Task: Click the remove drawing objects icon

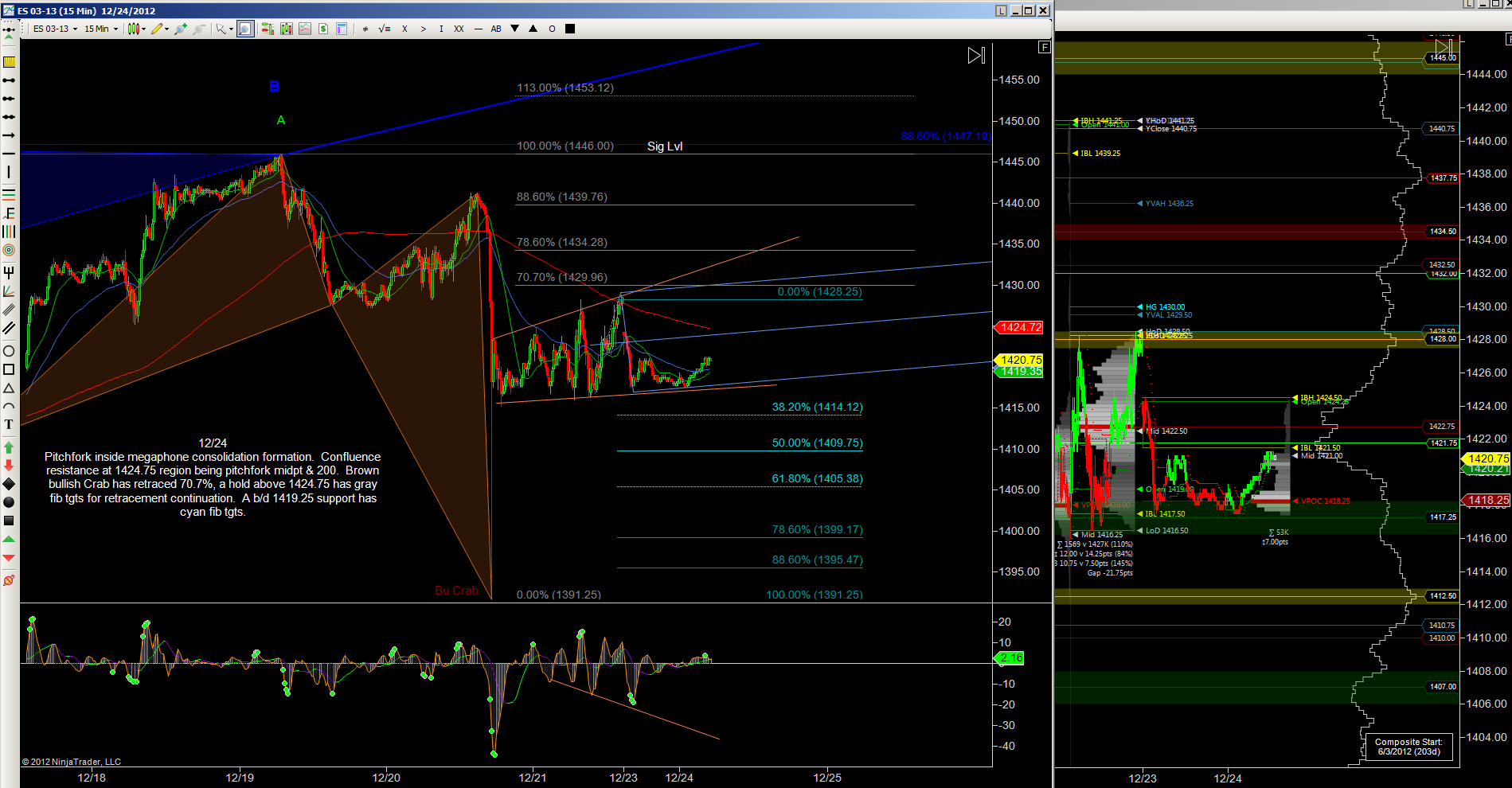Action: tap(9, 580)
